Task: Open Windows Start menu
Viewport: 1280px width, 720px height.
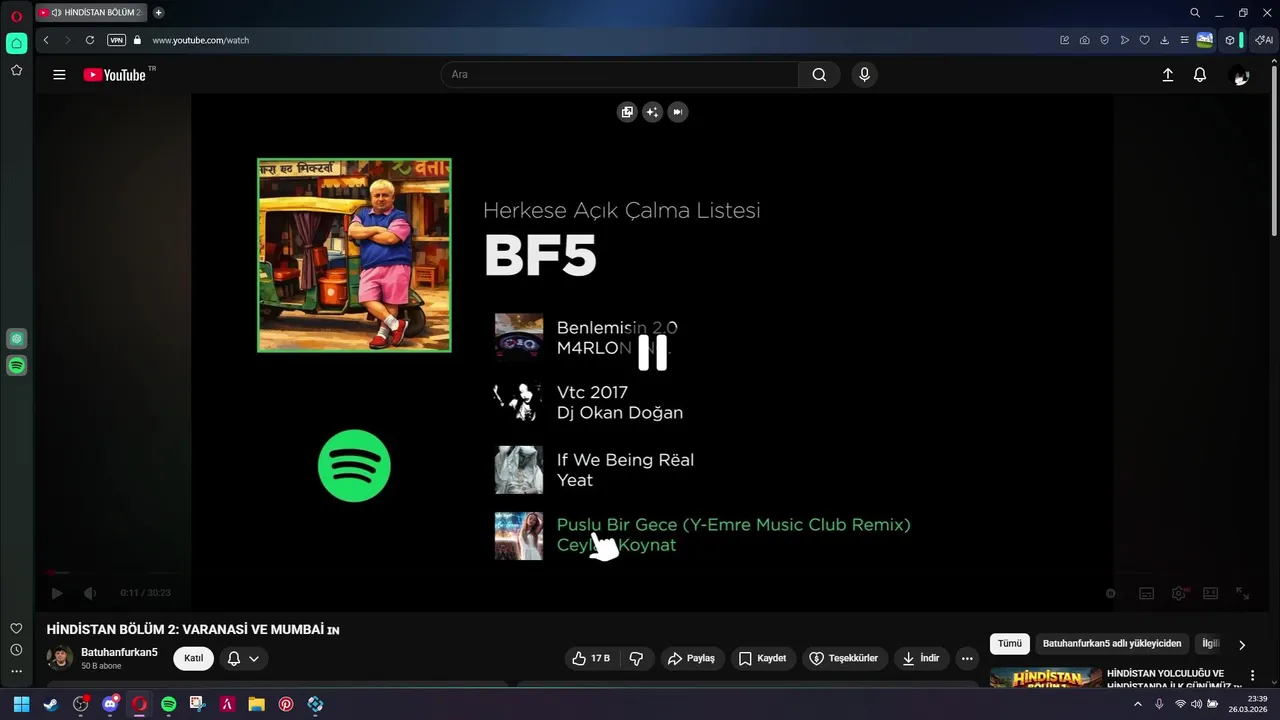Action: [x=21, y=704]
